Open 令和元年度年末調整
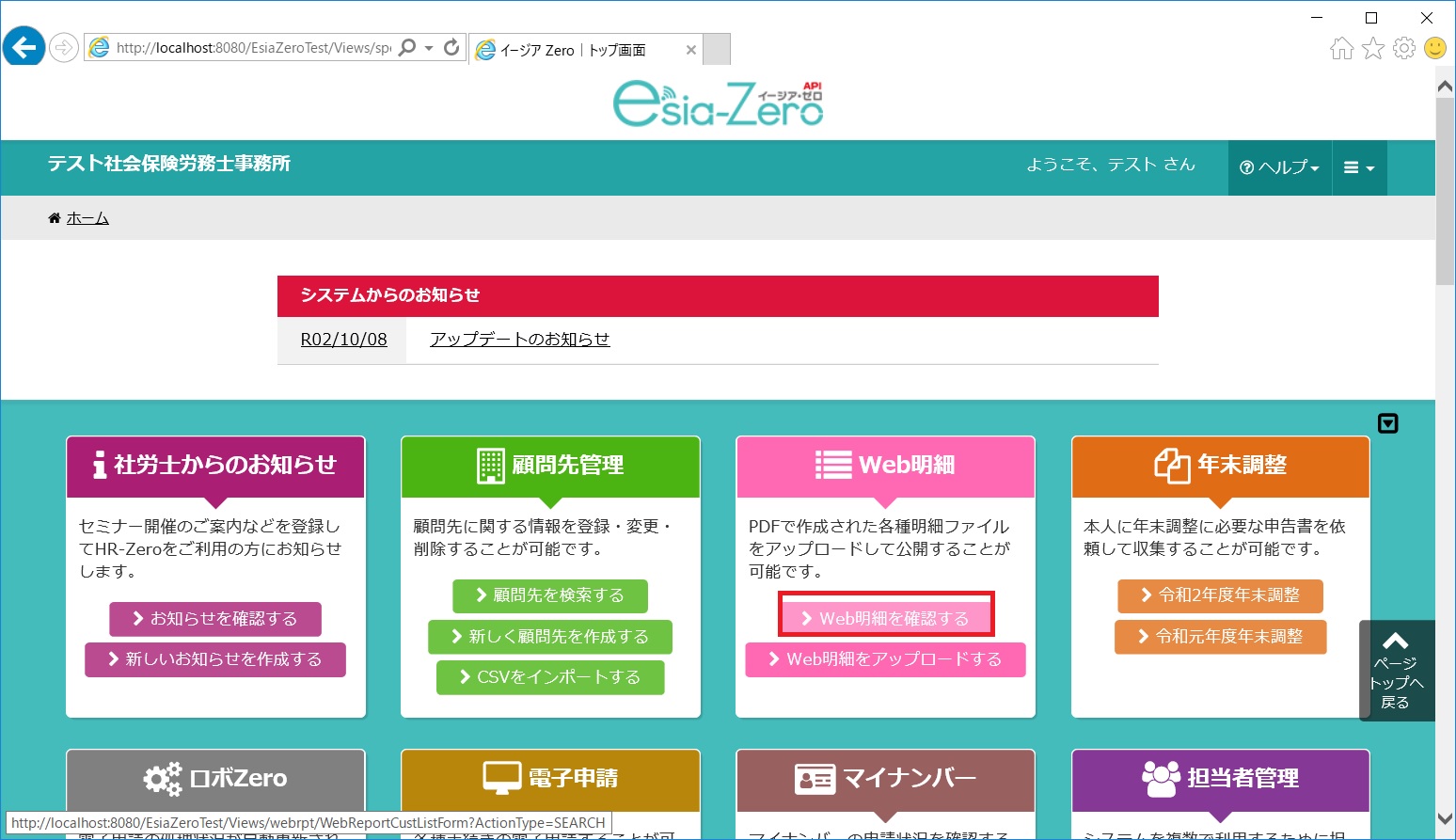This screenshot has height=840, width=1456. [x=1221, y=637]
